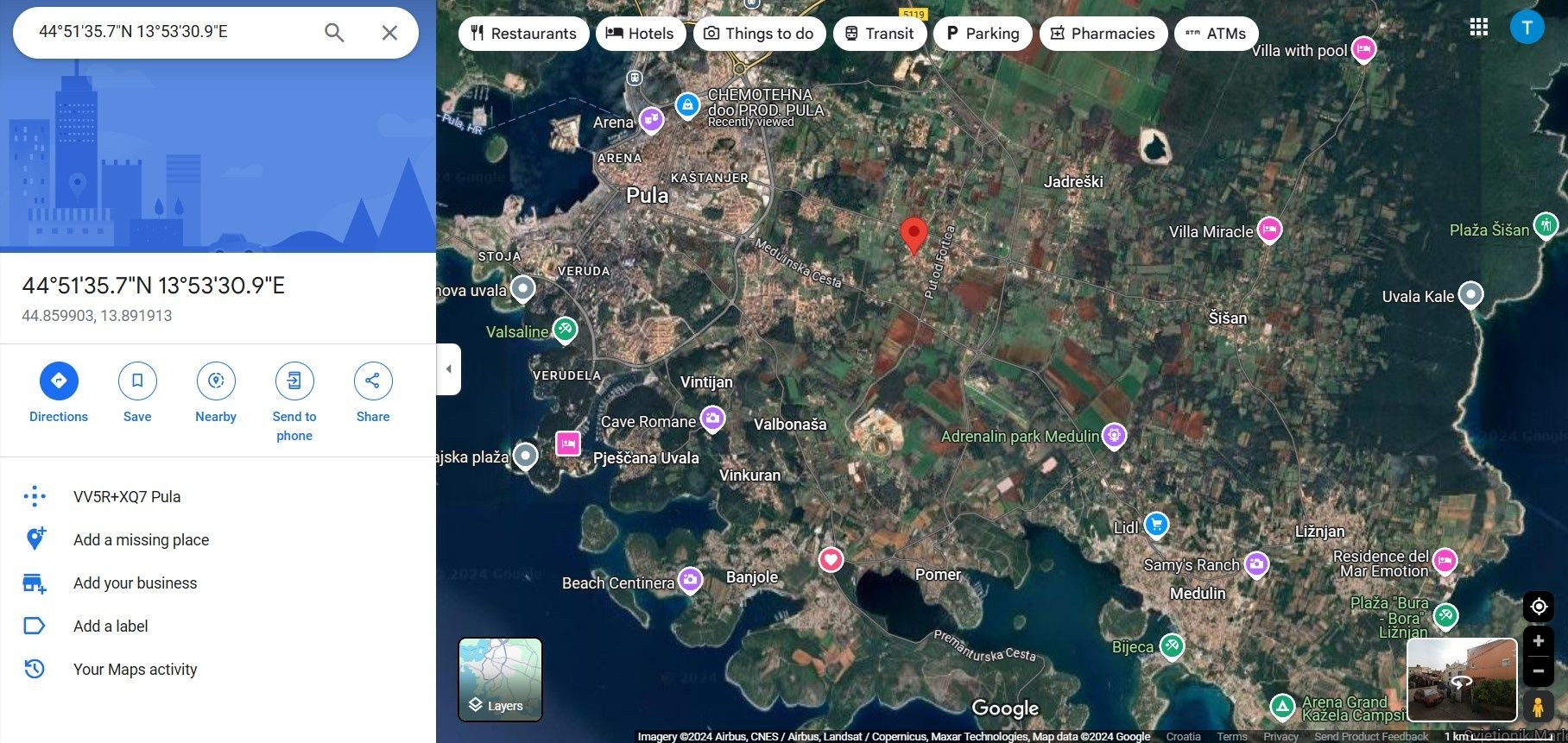Screen dimensions: 1568x743
Task: Share this coordinate location
Action: click(x=373, y=381)
